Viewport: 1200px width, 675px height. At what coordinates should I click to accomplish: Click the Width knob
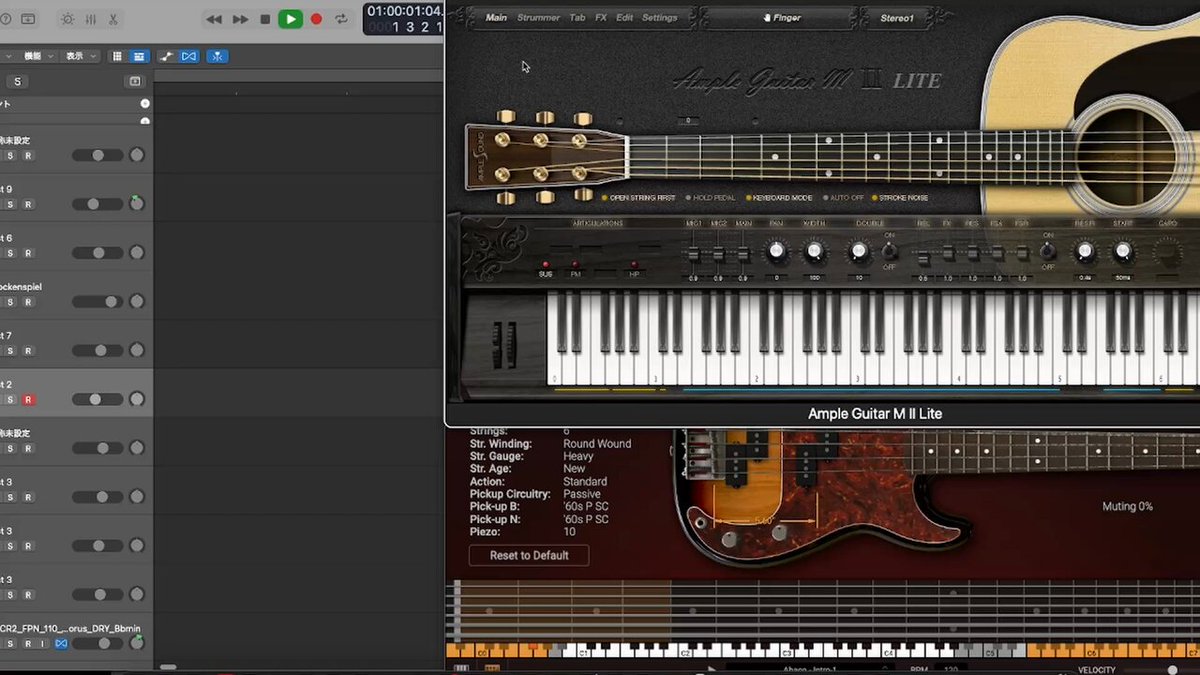coord(815,252)
